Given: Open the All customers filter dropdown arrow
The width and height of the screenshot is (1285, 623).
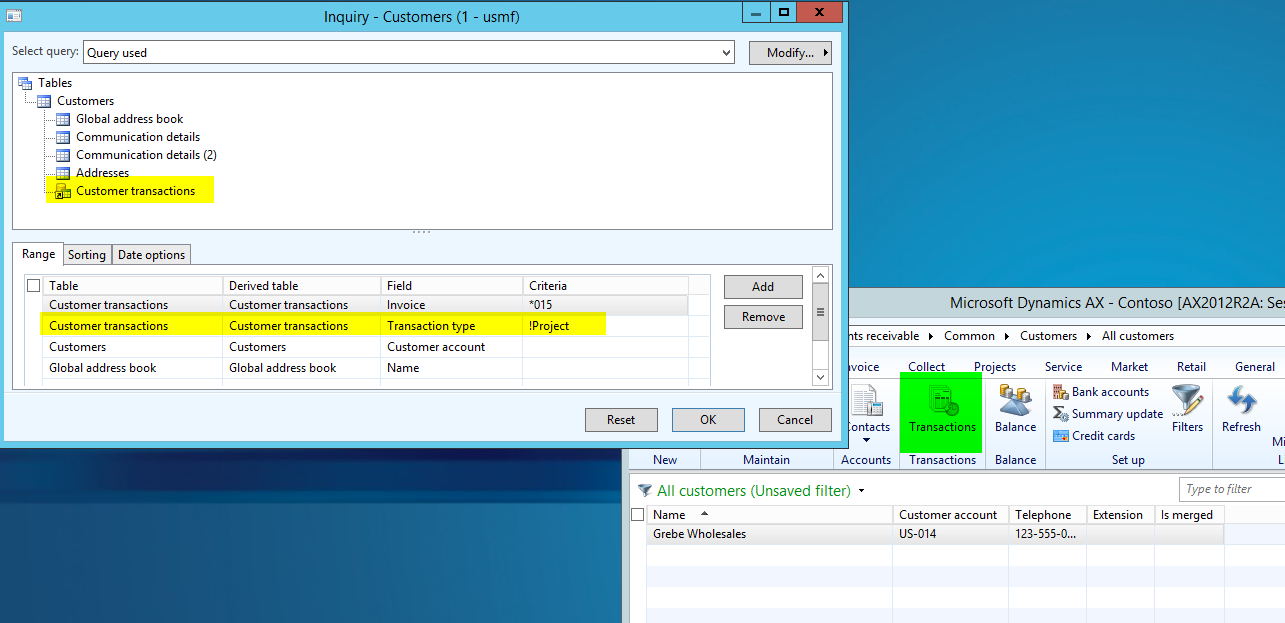Looking at the screenshot, I should 861,491.
